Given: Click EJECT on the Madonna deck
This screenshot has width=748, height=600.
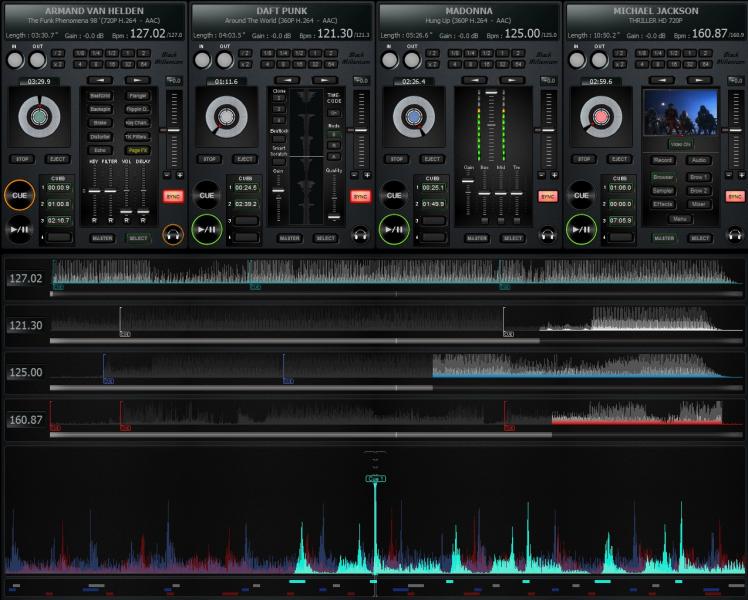Looking at the screenshot, I should (432, 159).
